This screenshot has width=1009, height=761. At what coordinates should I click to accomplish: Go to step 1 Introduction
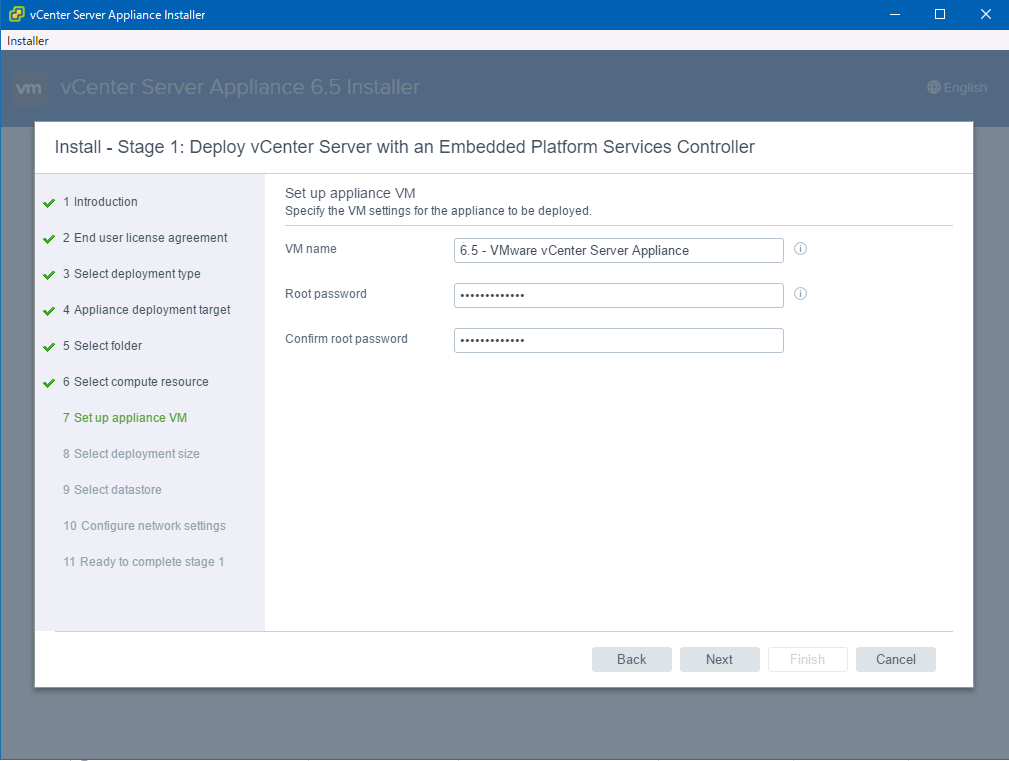coord(100,202)
